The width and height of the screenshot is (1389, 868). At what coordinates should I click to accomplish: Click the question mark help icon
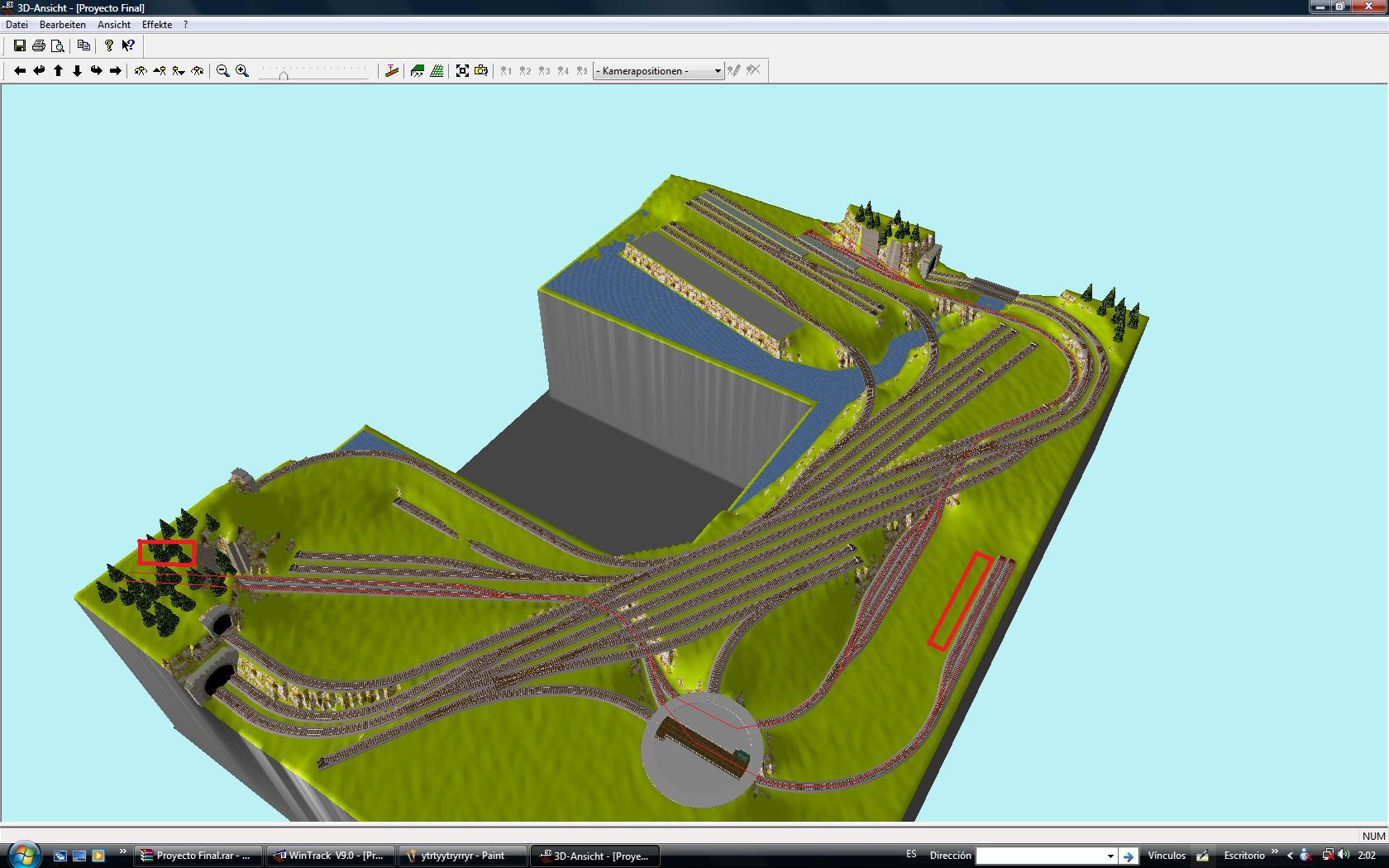click(x=108, y=46)
